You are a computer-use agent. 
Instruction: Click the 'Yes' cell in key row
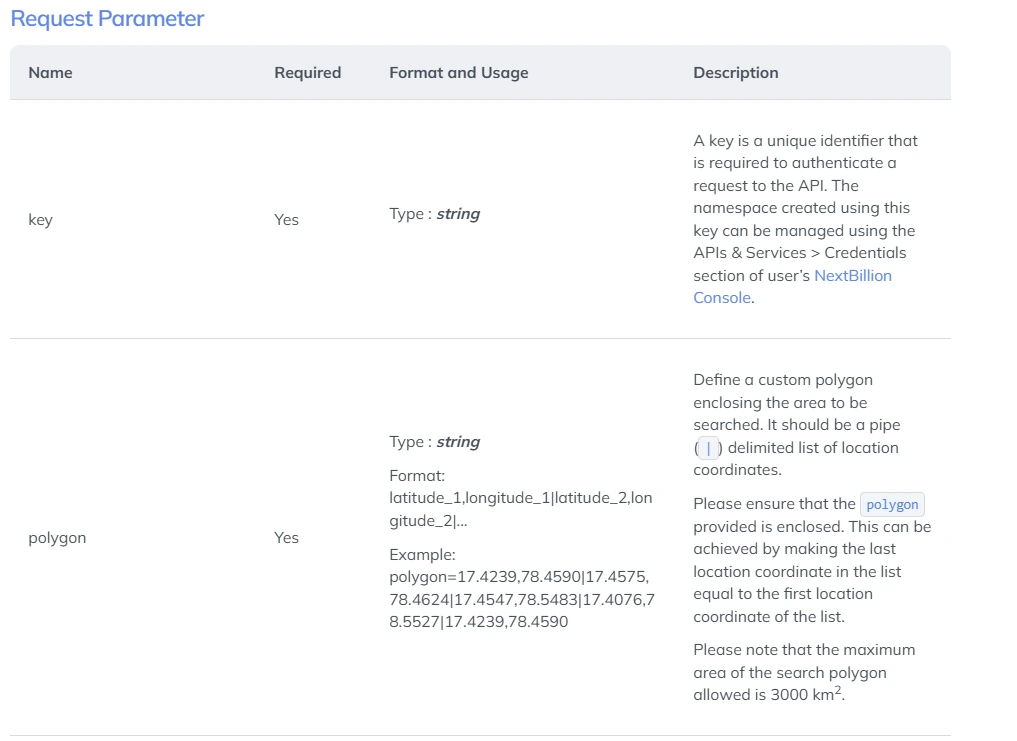coord(286,220)
